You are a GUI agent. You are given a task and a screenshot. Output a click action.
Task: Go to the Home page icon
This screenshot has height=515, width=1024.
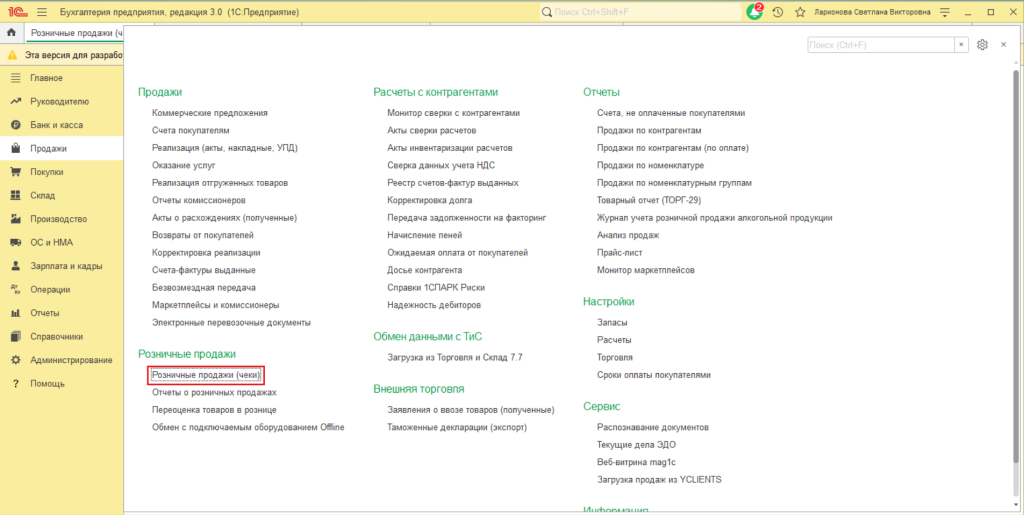click(11, 32)
